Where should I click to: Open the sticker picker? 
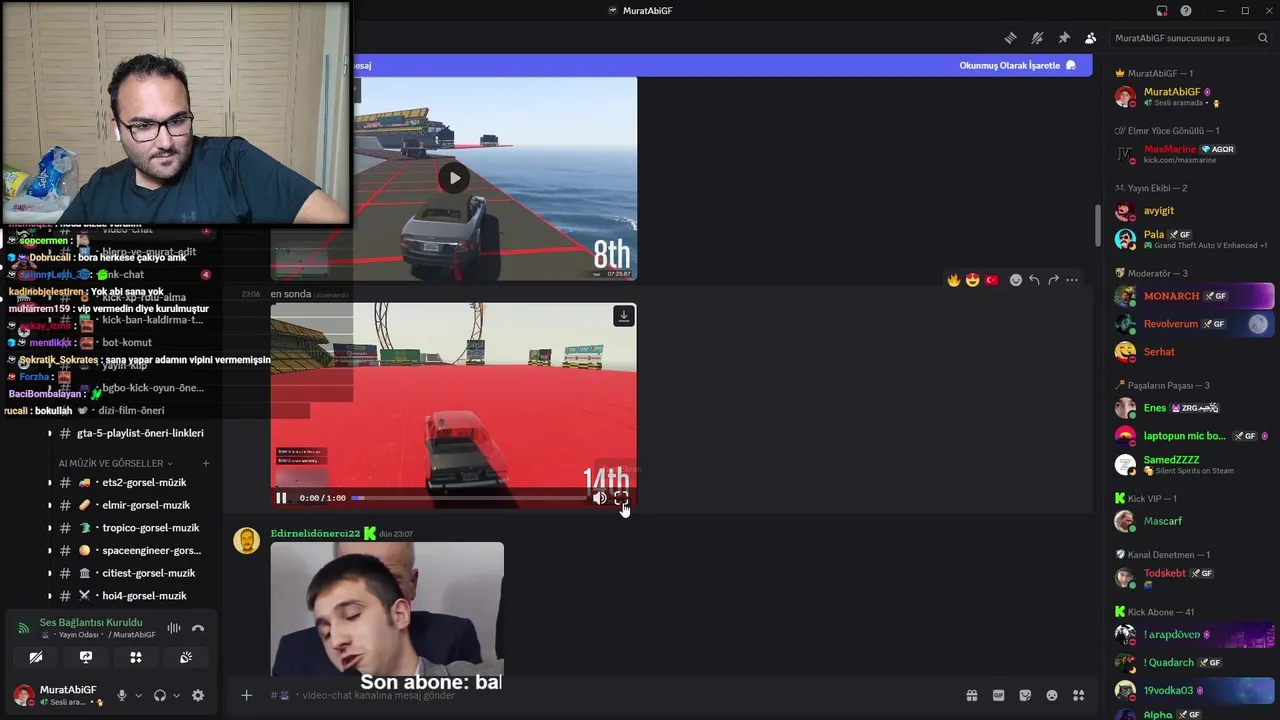(x=1025, y=695)
